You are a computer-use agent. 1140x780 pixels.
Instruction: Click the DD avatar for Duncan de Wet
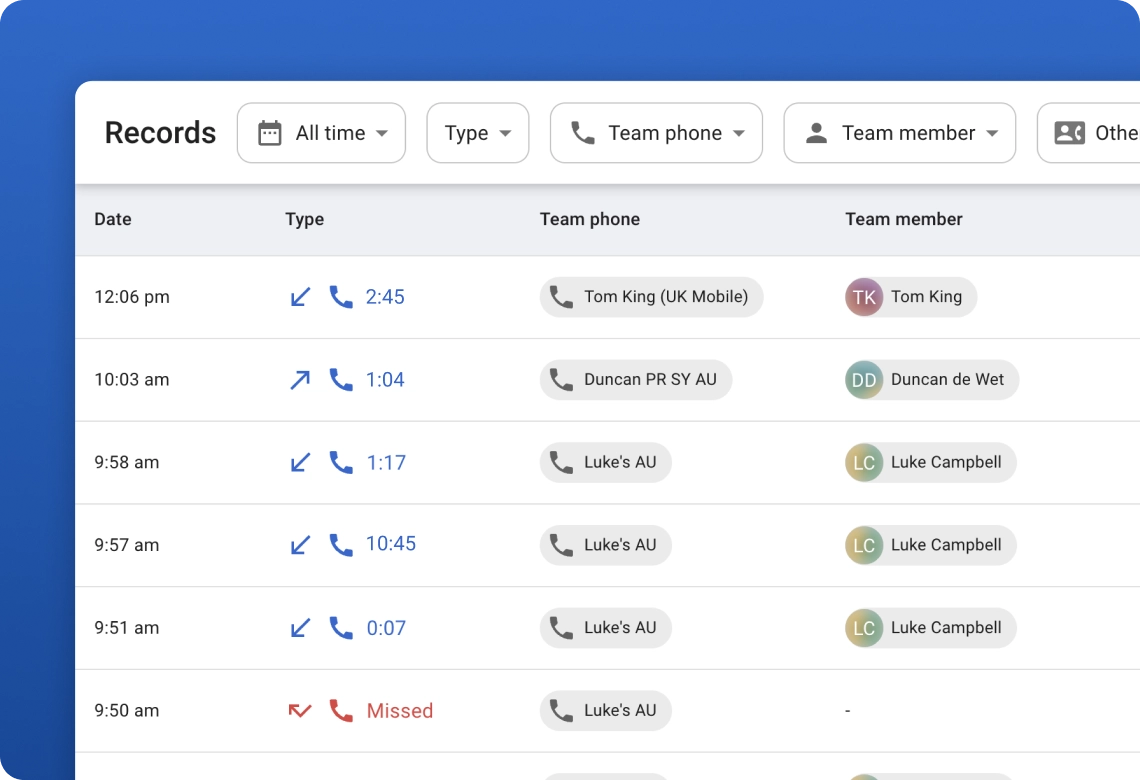[864, 379]
